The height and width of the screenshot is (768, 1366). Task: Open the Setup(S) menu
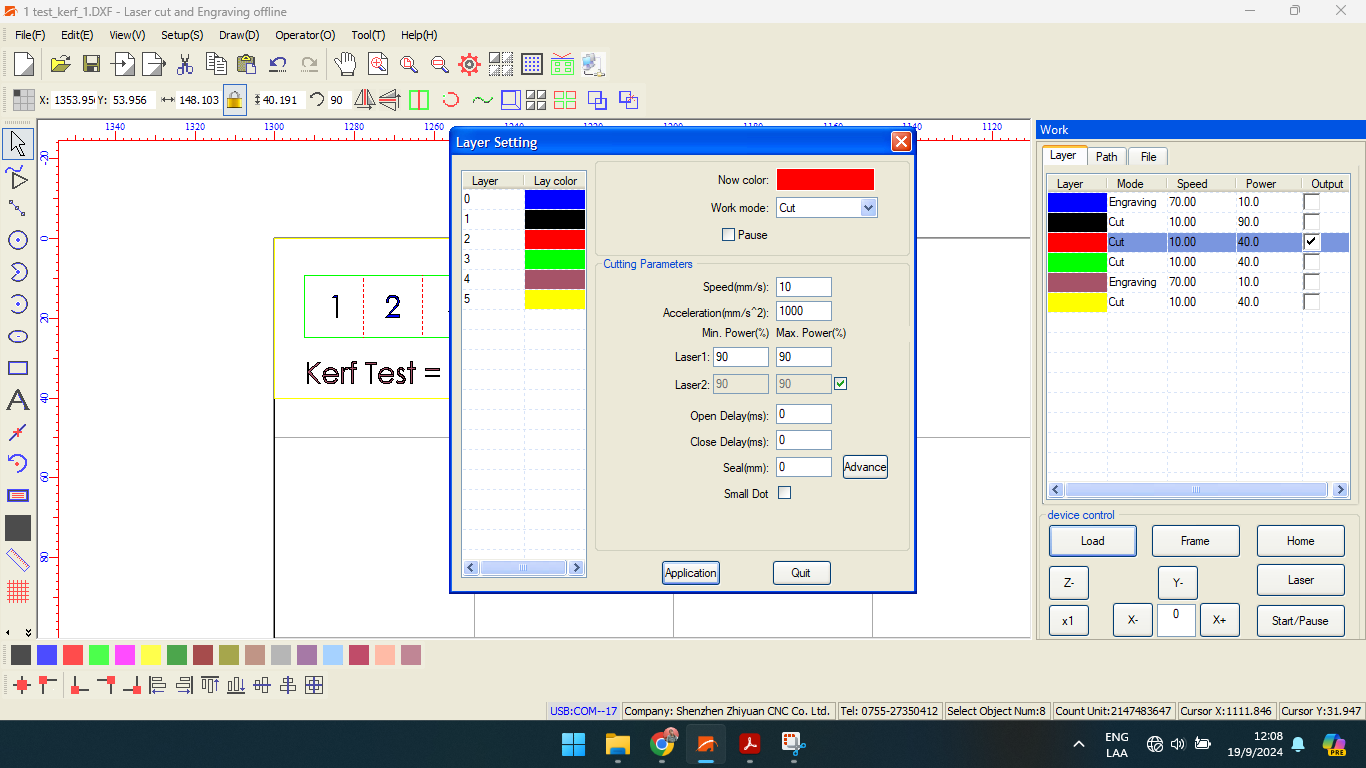(x=182, y=35)
